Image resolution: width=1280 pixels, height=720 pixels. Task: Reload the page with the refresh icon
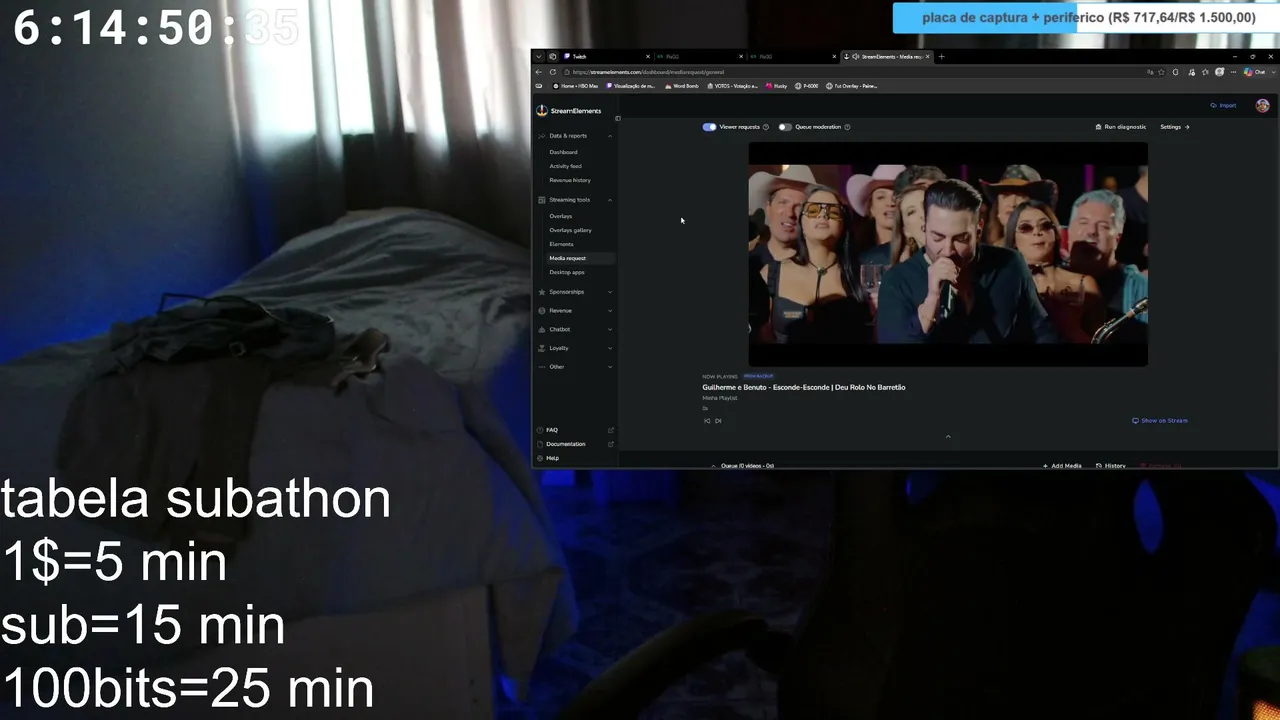pyautogui.click(x=553, y=72)
